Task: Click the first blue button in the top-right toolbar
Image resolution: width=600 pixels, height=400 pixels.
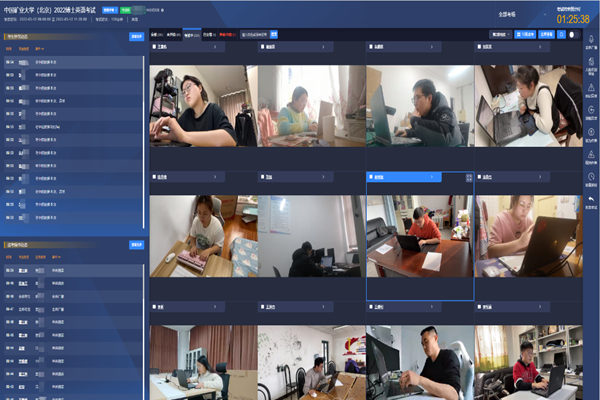Action: tap(523, 33)
